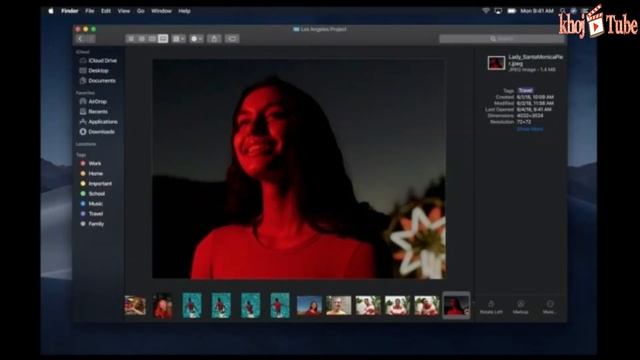Select the selected dark red last thumbnail
The height and width of the screenshot is (360, 640).
click(x=456, y=305)
